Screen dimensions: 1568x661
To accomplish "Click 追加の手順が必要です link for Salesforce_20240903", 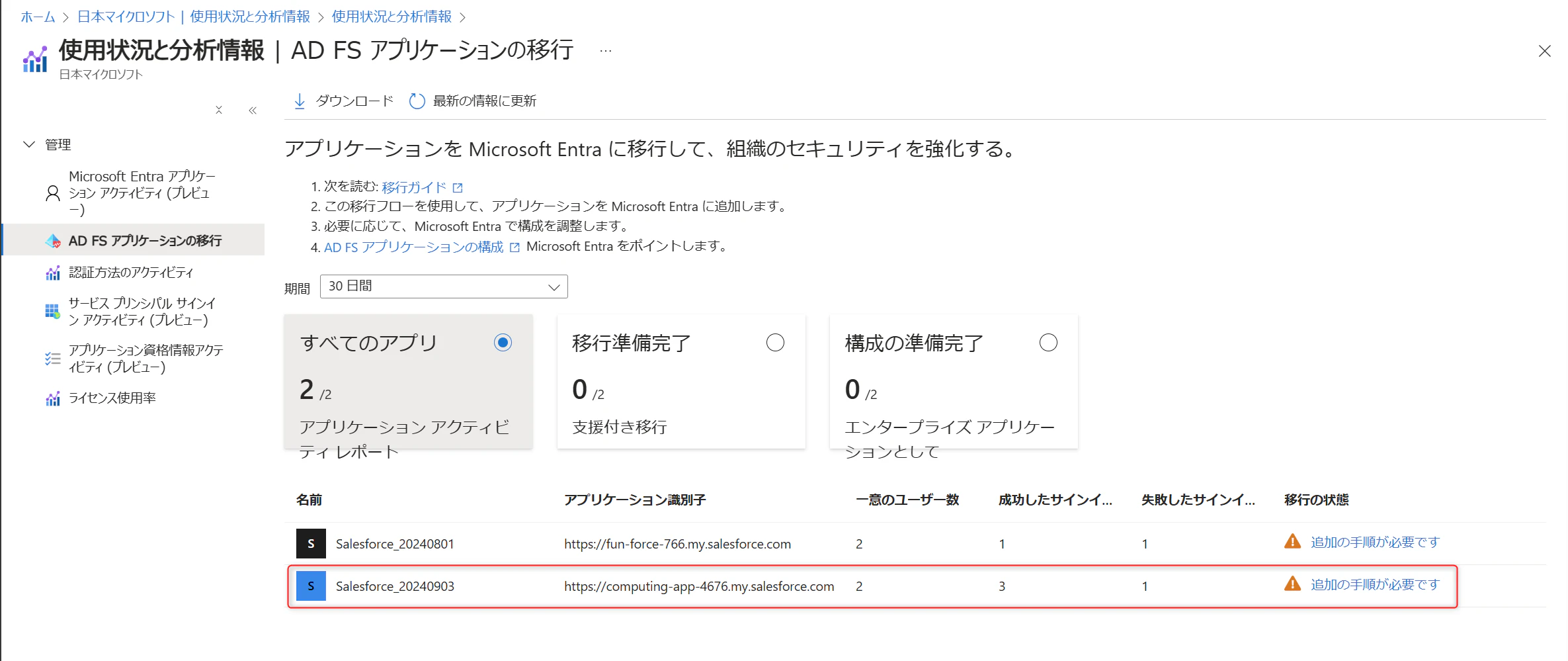I will [1375, 584].
